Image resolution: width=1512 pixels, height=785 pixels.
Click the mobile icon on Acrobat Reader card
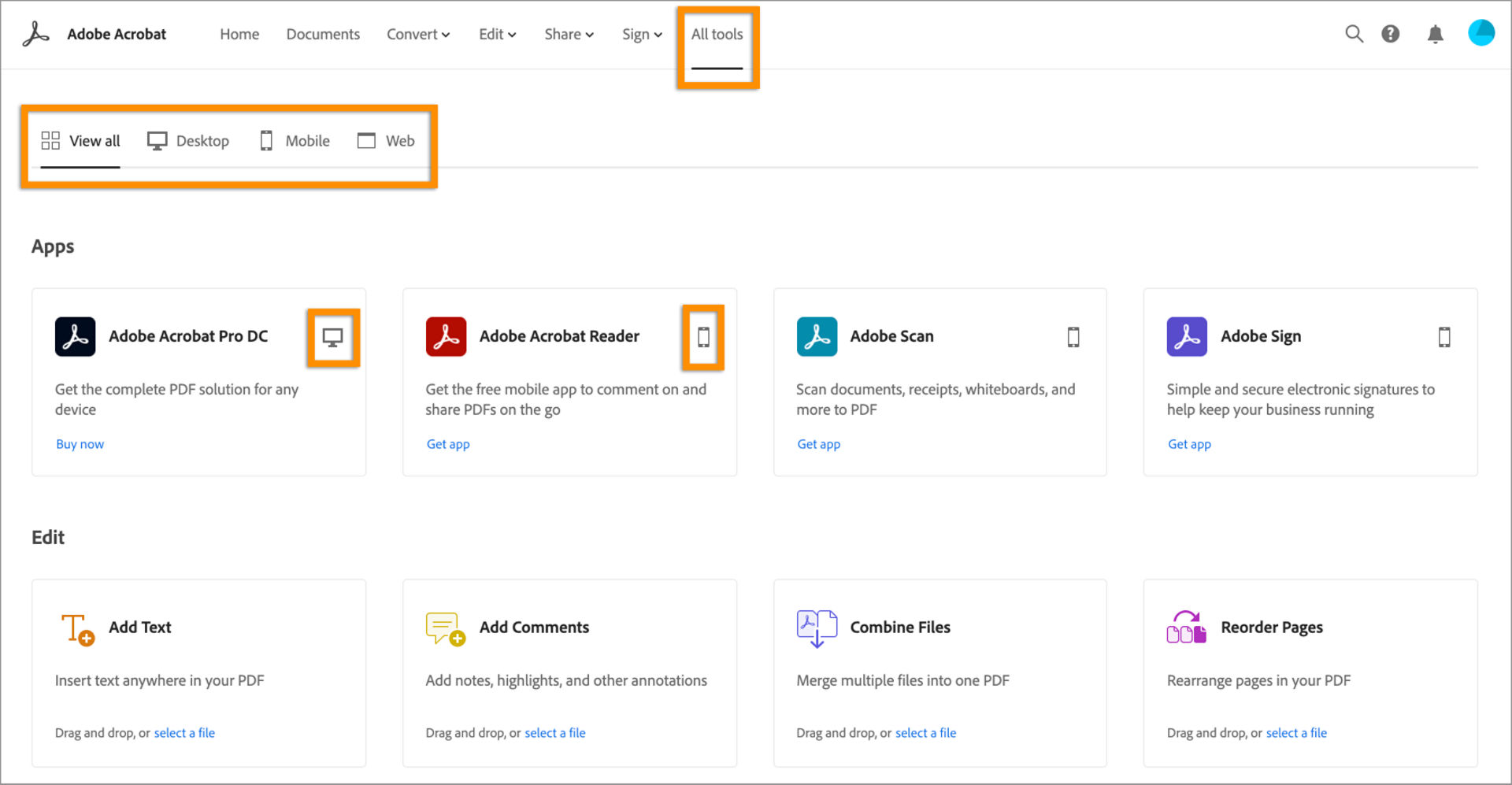point(703,337)
